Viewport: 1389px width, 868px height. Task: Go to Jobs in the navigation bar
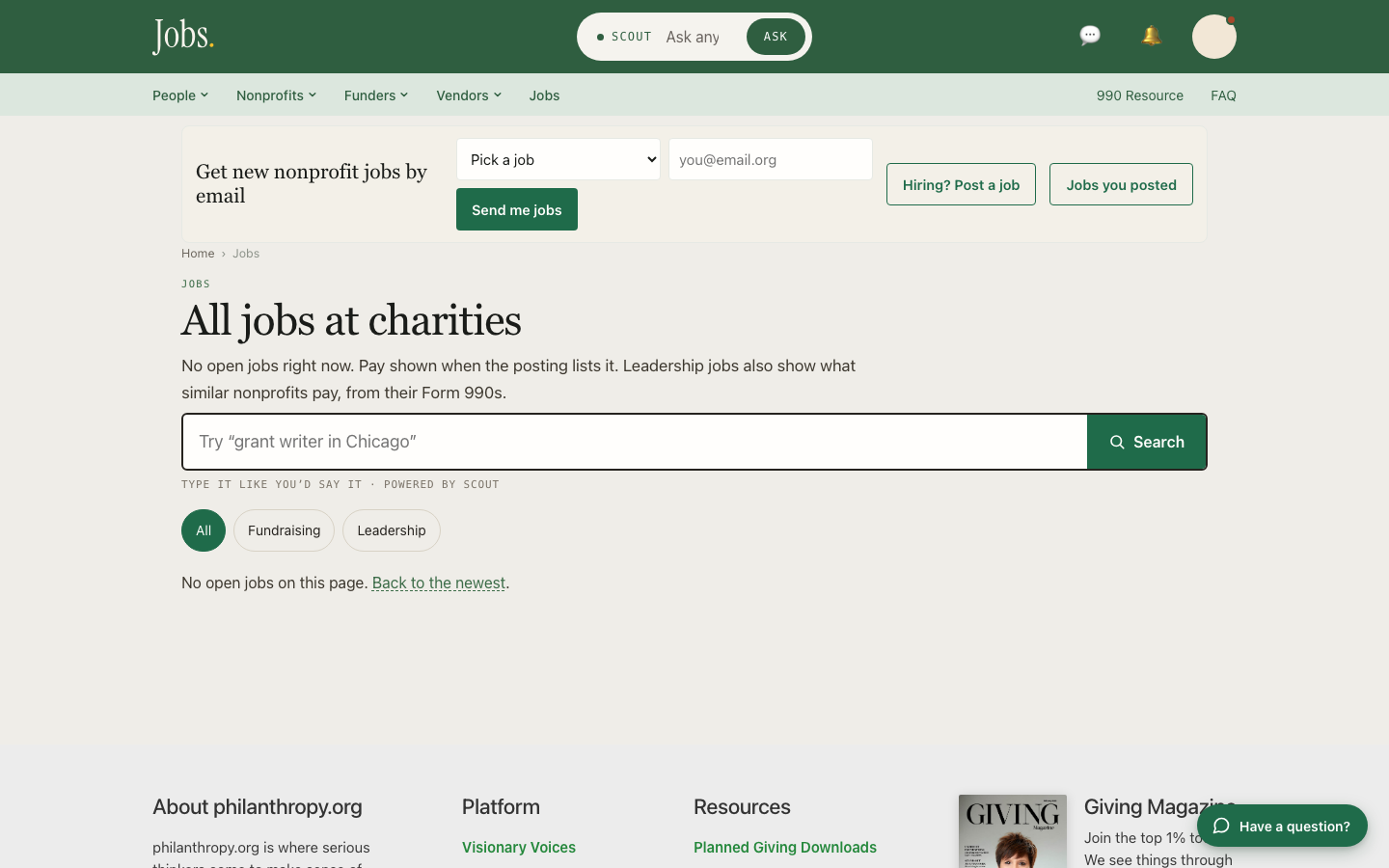click(x=544, y=95)
